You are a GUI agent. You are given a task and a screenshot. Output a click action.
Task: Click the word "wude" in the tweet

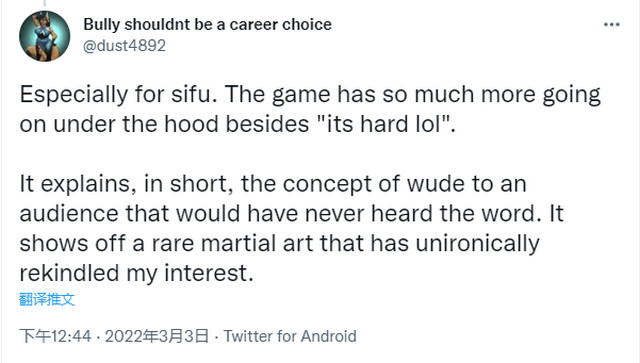click(x=436, y=184)
